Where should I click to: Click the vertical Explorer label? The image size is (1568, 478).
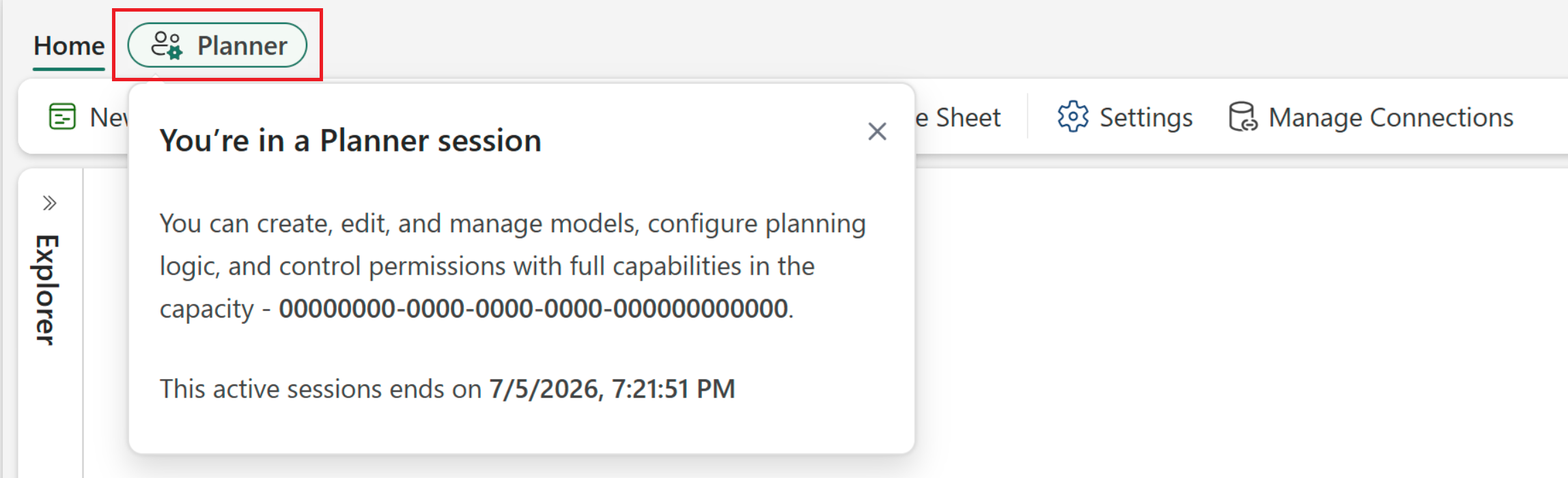click(x=46, y=290)
